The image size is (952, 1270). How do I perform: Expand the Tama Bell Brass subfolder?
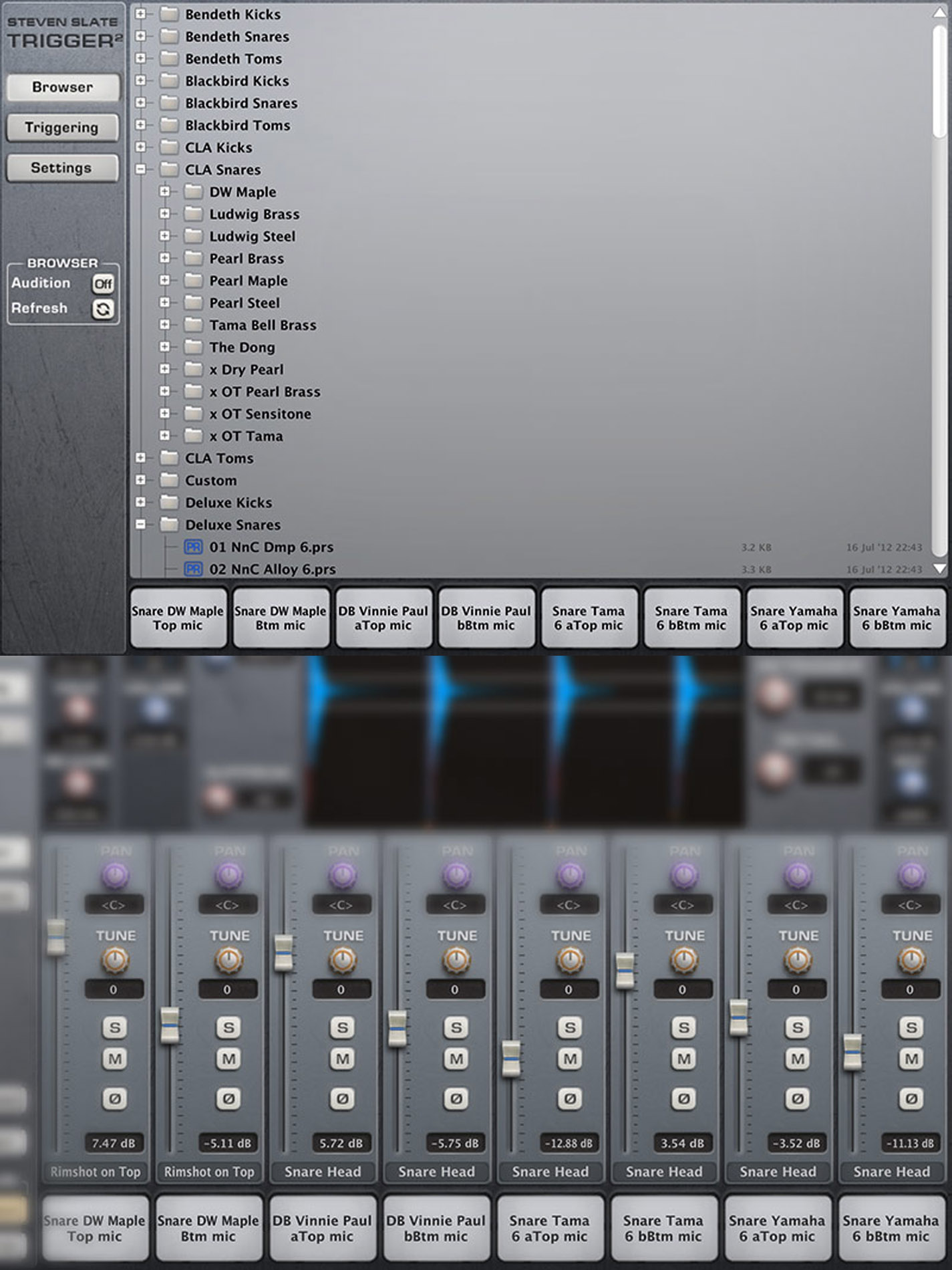pyautogui.click(x=164, y=325)
